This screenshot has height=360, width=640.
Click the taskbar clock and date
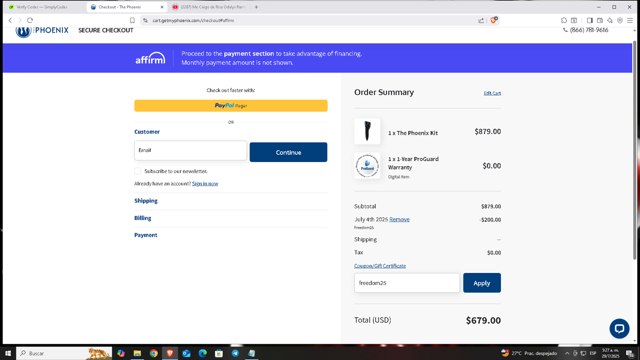click(x=610, y=353)
